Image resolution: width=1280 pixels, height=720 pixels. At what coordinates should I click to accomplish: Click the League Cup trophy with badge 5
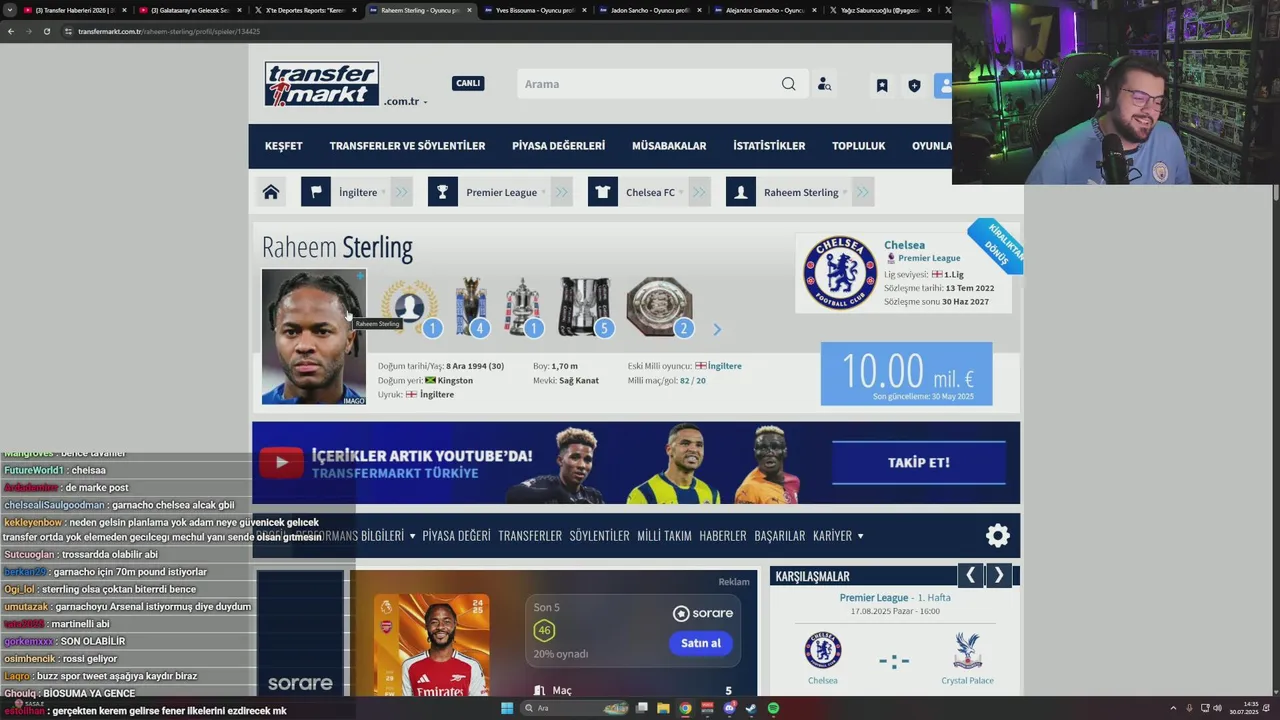pyautogui.click(x=585, y=307)
